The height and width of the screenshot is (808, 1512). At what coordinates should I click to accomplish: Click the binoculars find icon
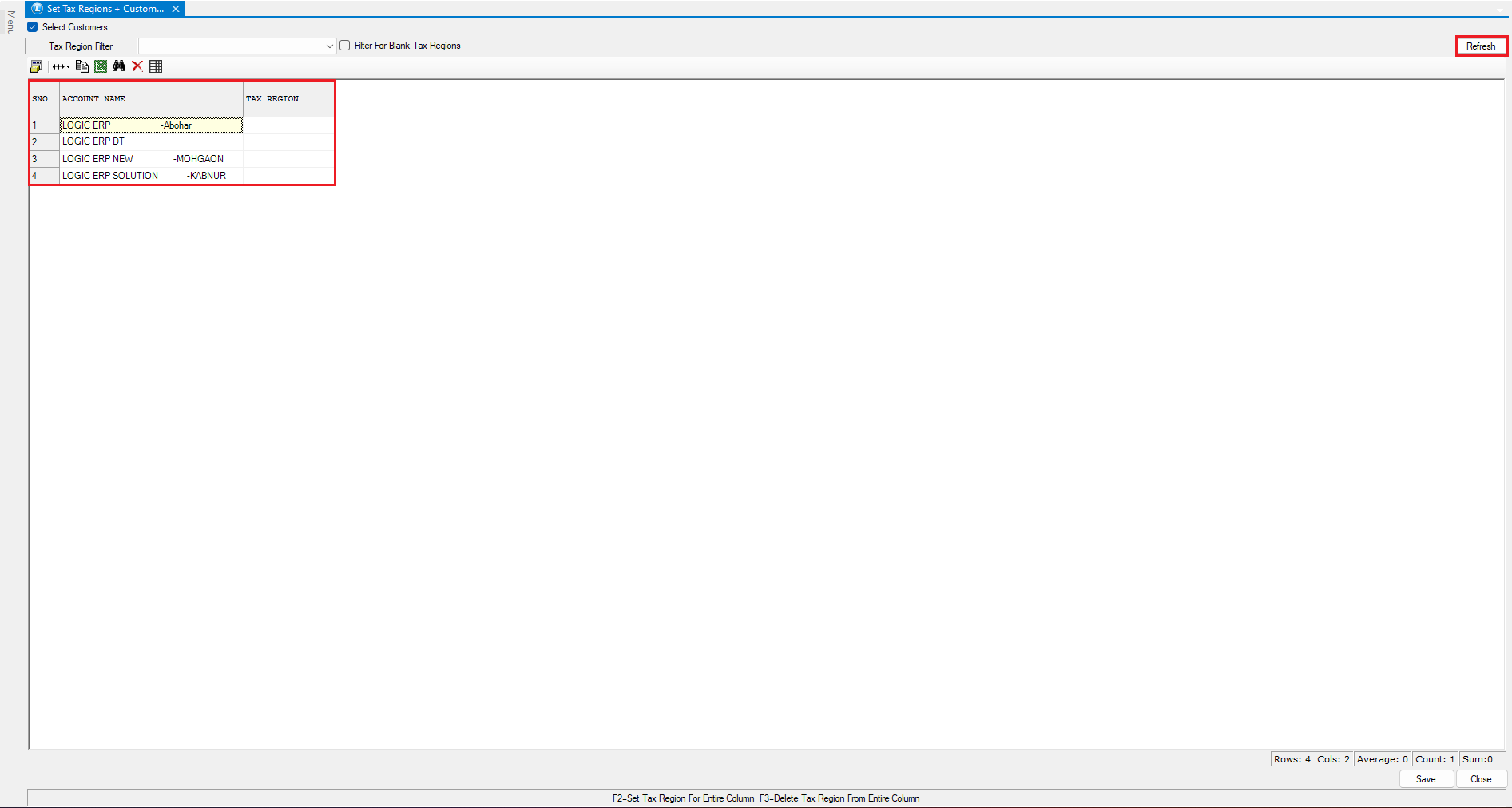point(119,66)
